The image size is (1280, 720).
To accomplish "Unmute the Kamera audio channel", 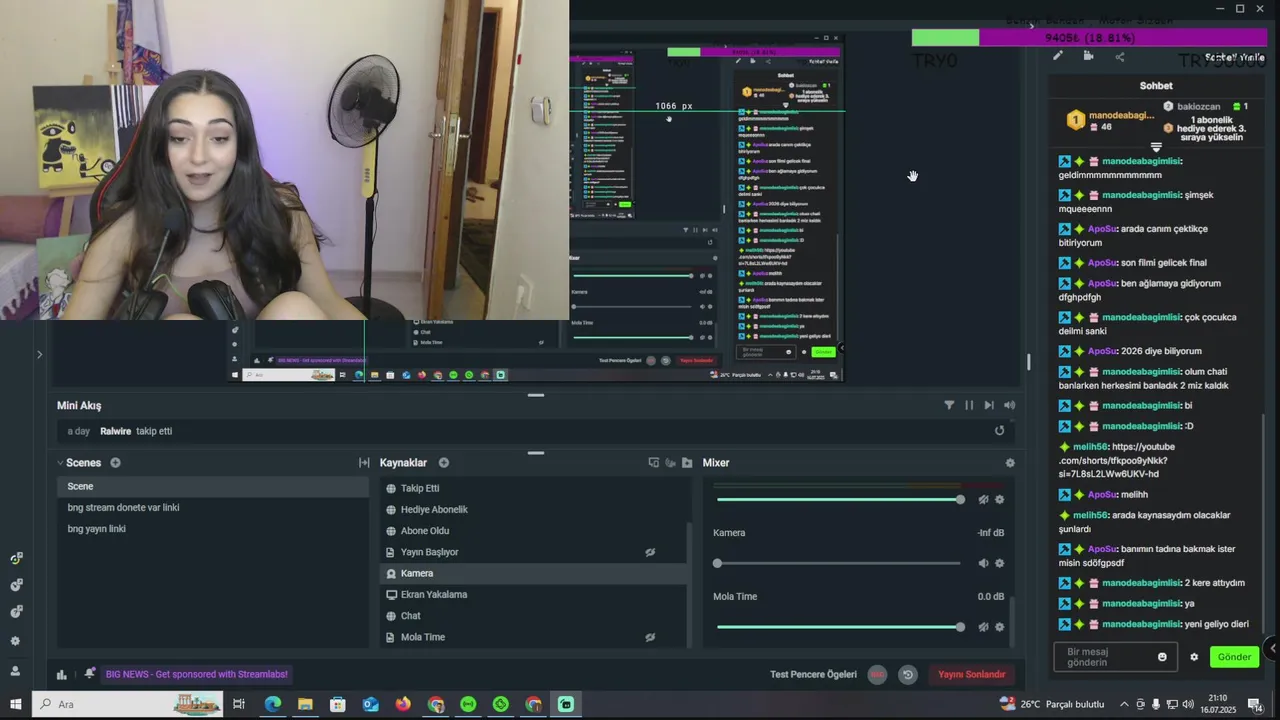I will tap(983, 563).
